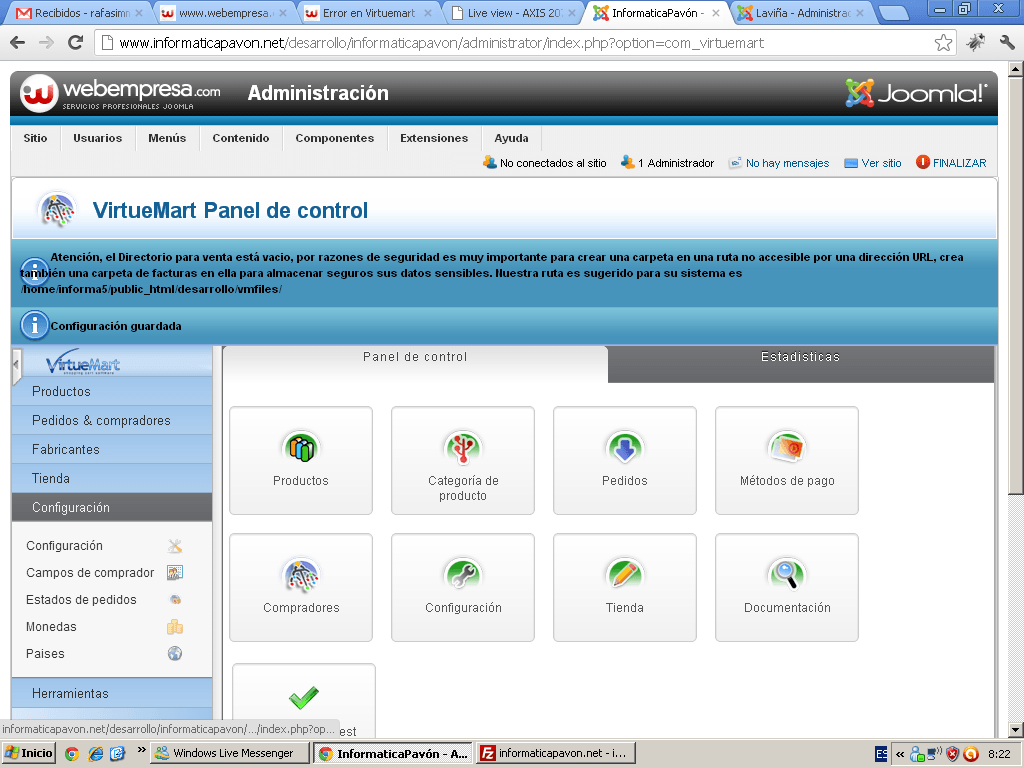Reload the page with refresh icon
Viewport: 1024px width, 768px height.
pyautogui.click(x=76, y=43)
